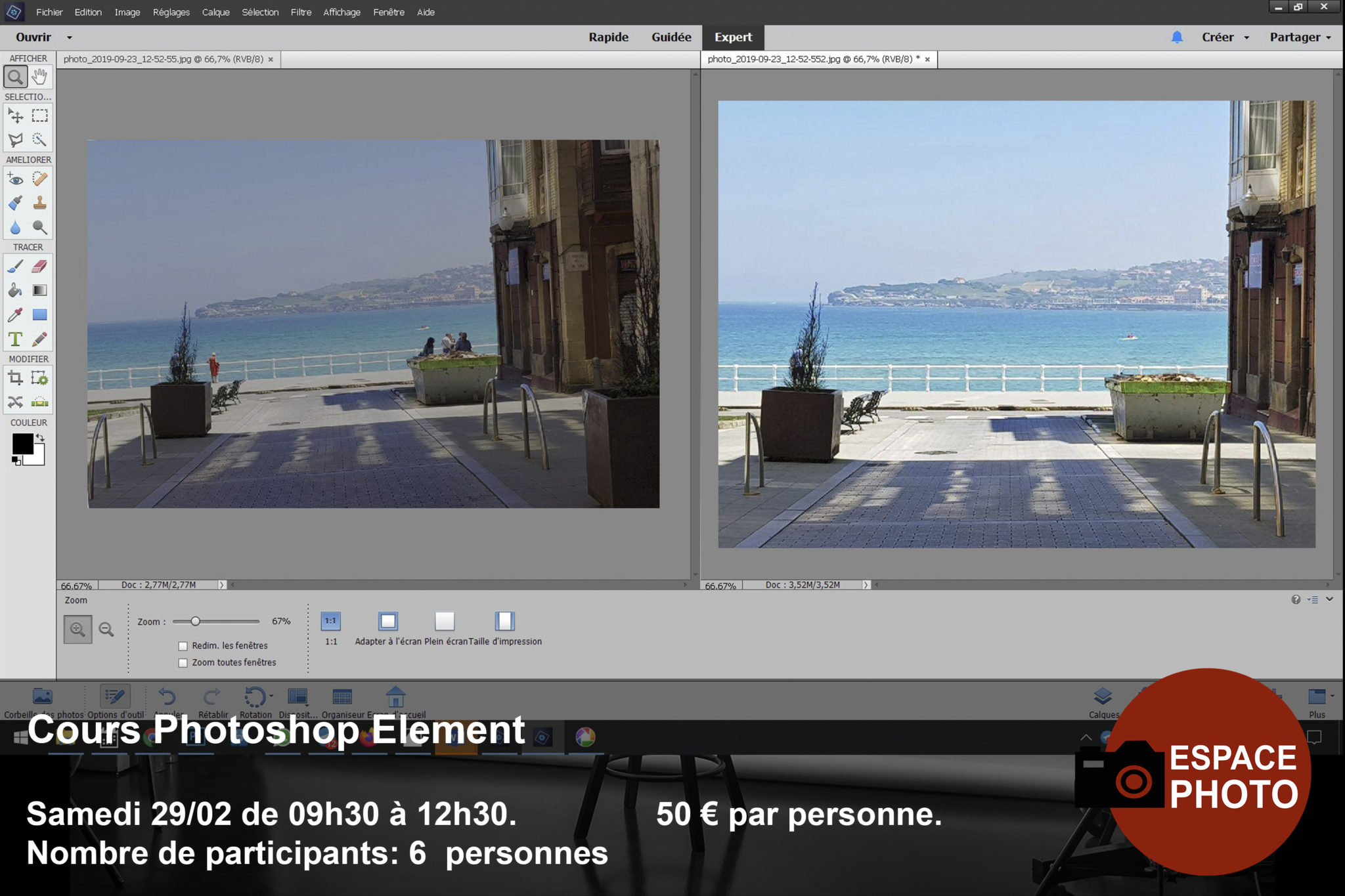Select the Brush tool under Tracer
Viewport: 1345px width, 896px height.
[15, 267]
